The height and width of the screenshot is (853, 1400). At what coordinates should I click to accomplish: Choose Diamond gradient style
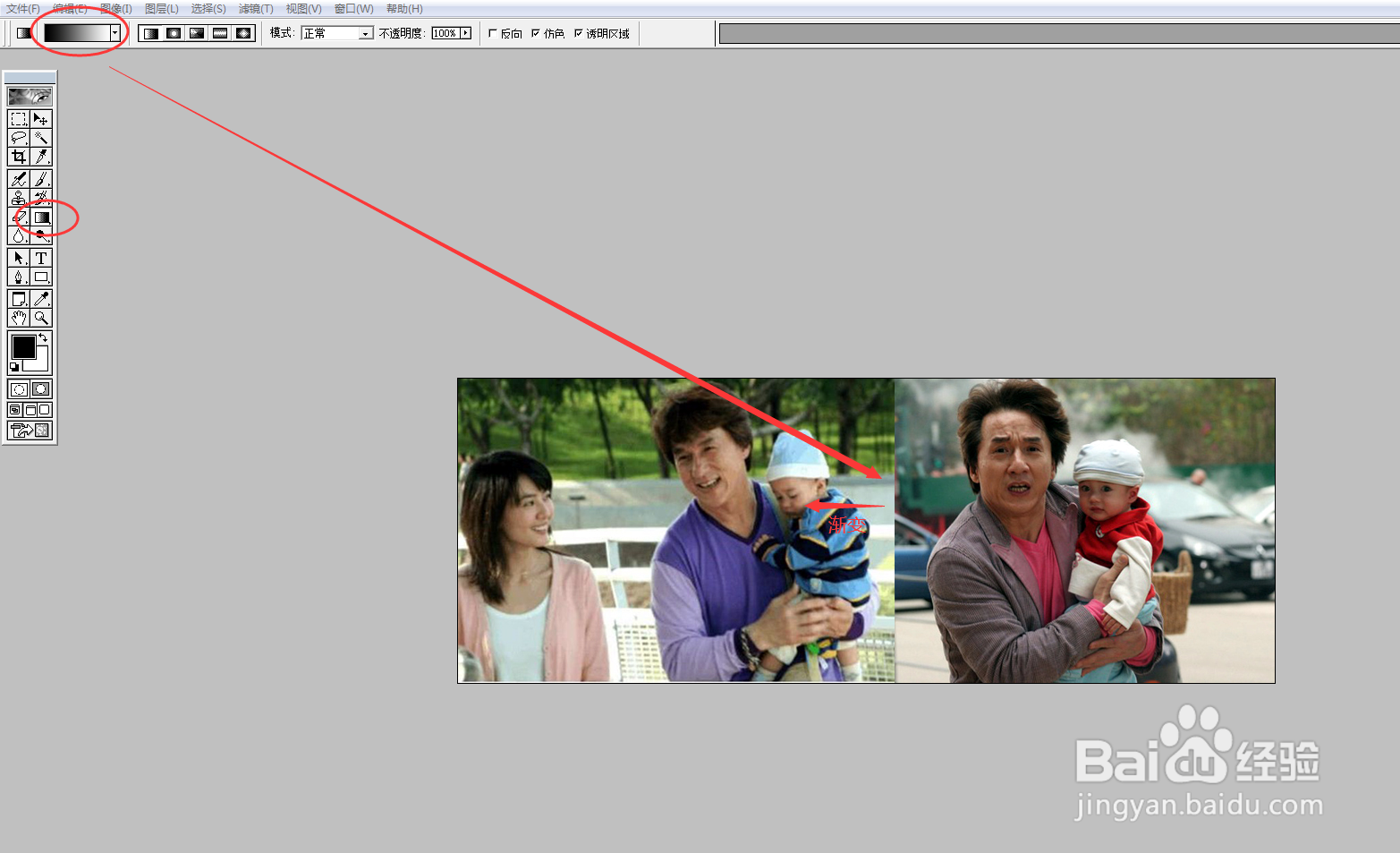coord(244,33)
